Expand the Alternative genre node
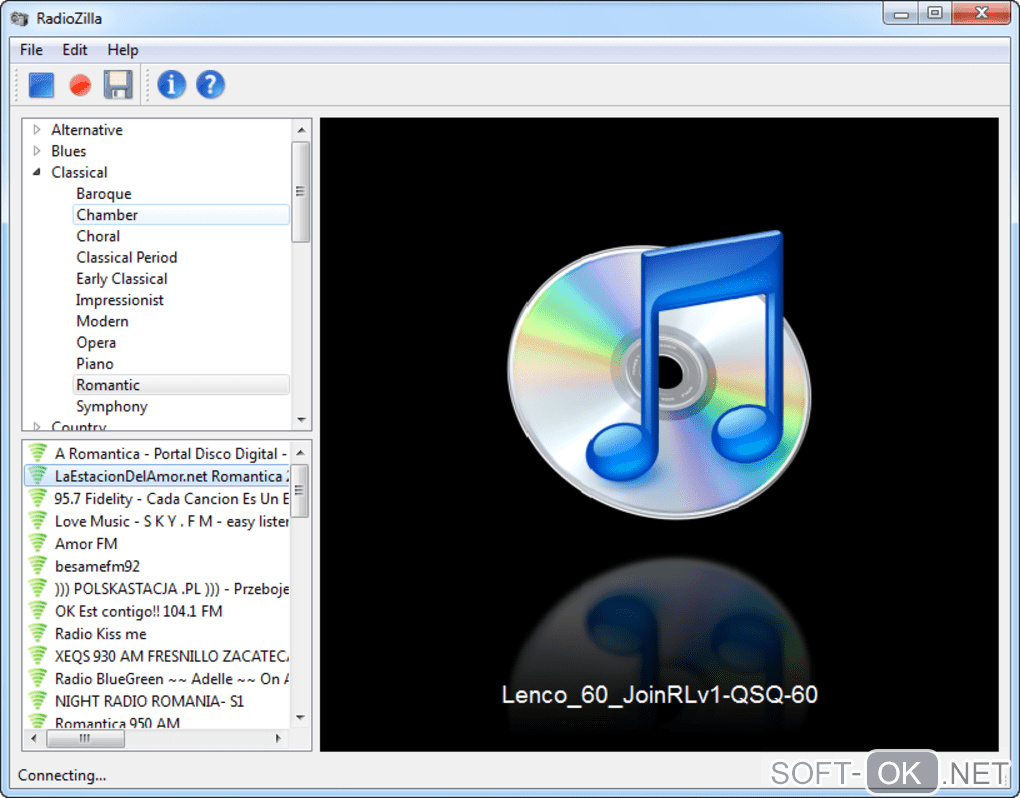Viewport: 1020px width, 798px height. (x=37, y=129)
